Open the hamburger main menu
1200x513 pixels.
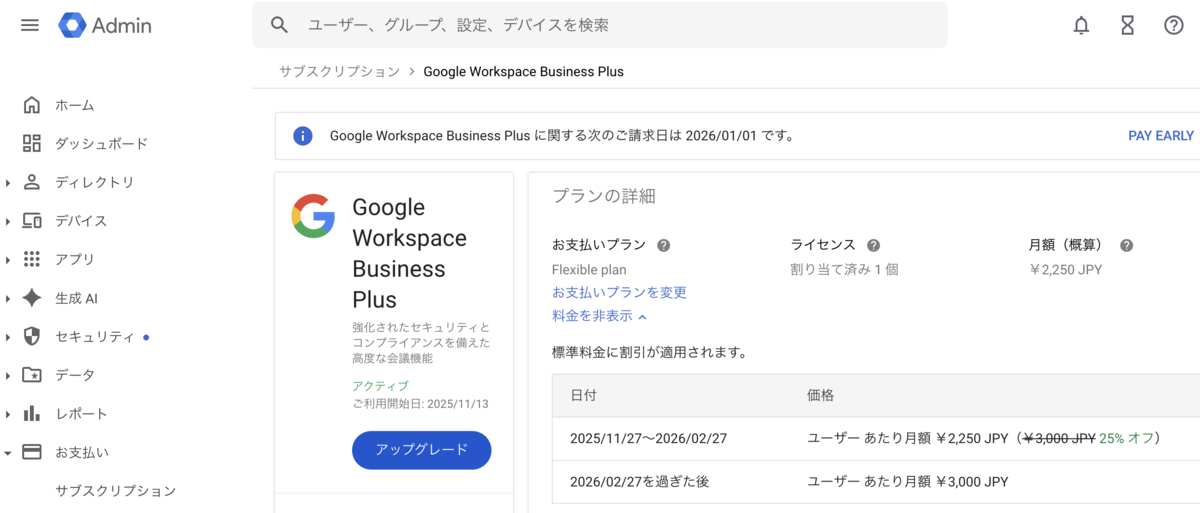[x=30, y=25]
